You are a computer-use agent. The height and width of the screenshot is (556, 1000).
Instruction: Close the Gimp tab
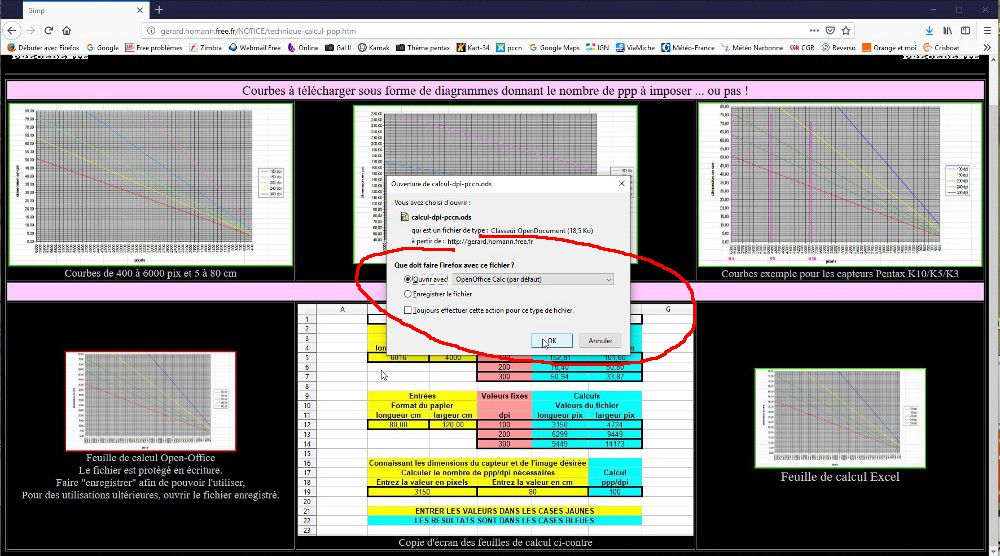[140, 10]
